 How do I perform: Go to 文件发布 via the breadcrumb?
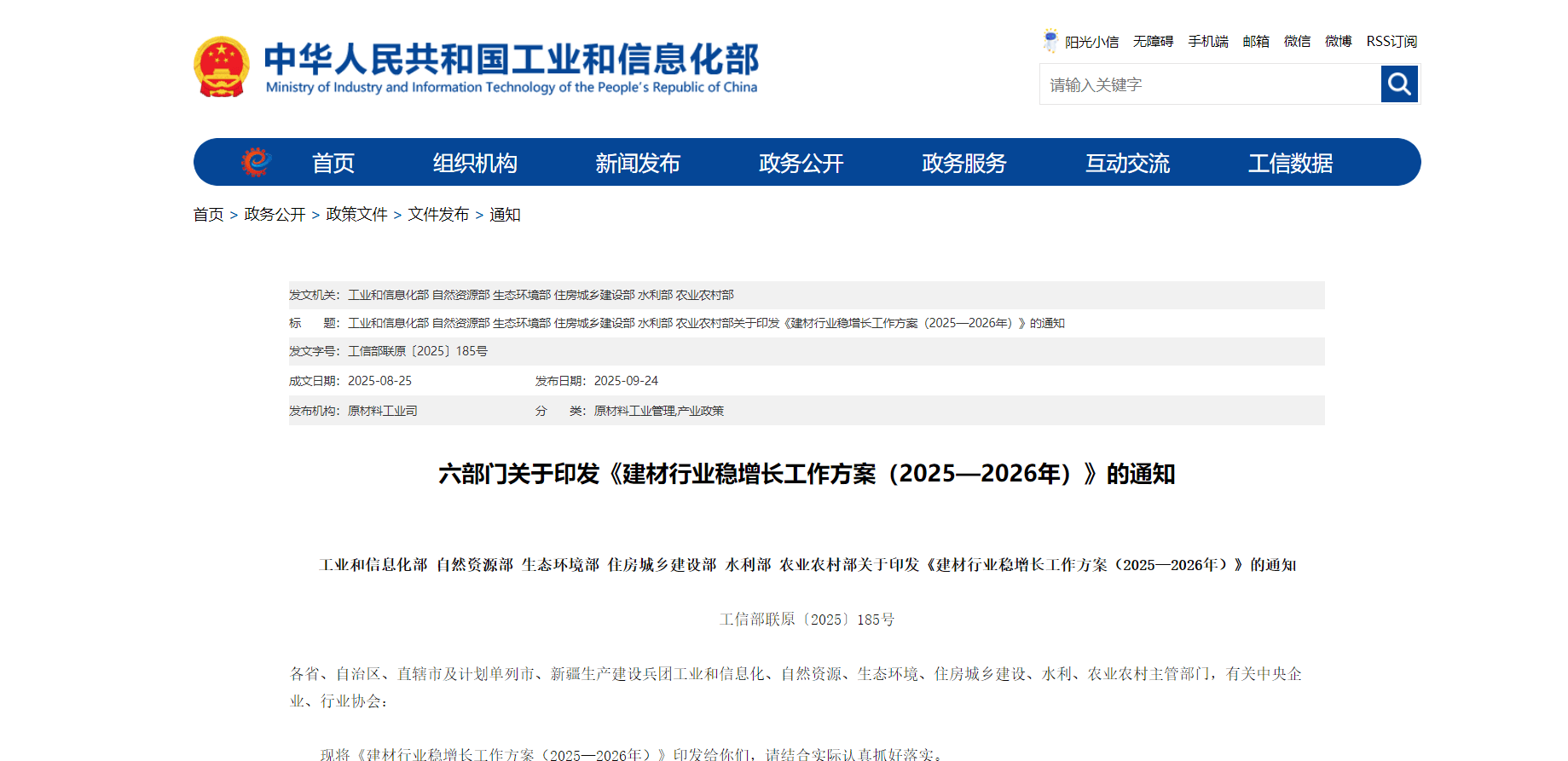(x=438, y=215)
